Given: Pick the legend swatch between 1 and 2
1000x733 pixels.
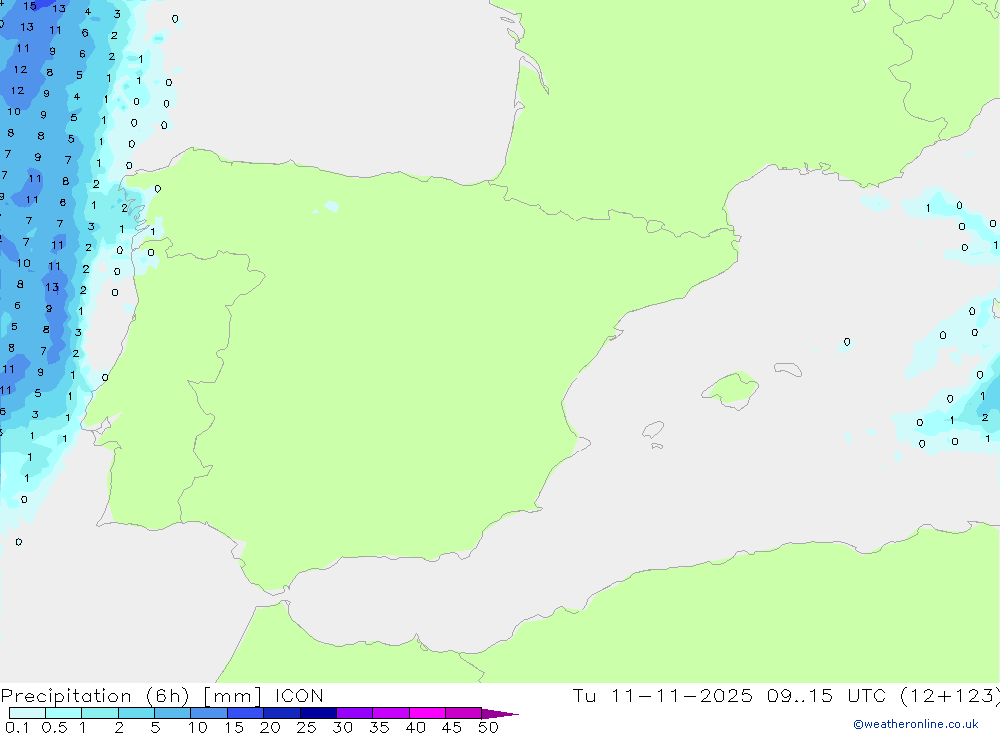Looking at the screenshot, I should 100,713.
